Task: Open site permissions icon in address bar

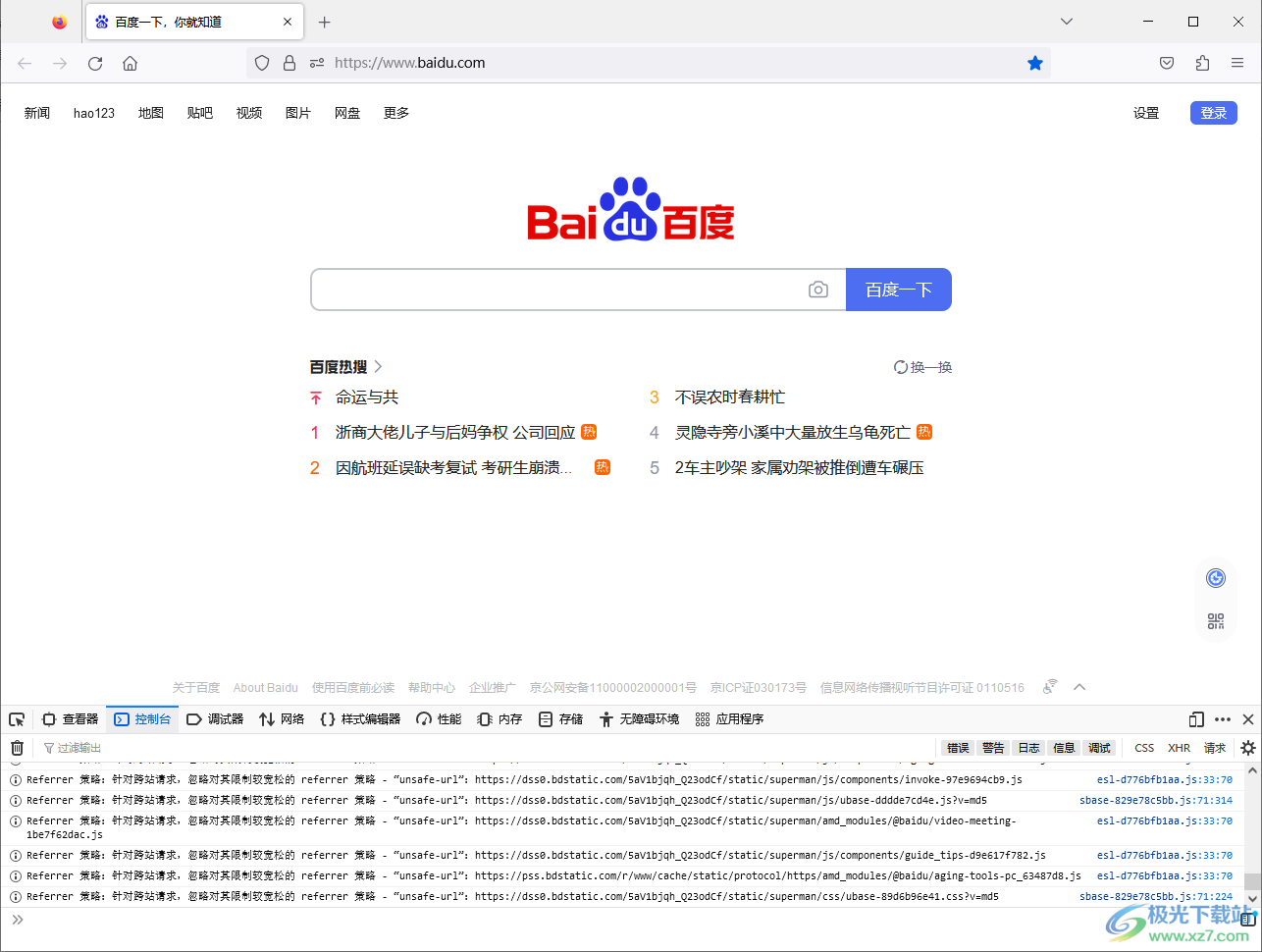Action: [317, 63]
